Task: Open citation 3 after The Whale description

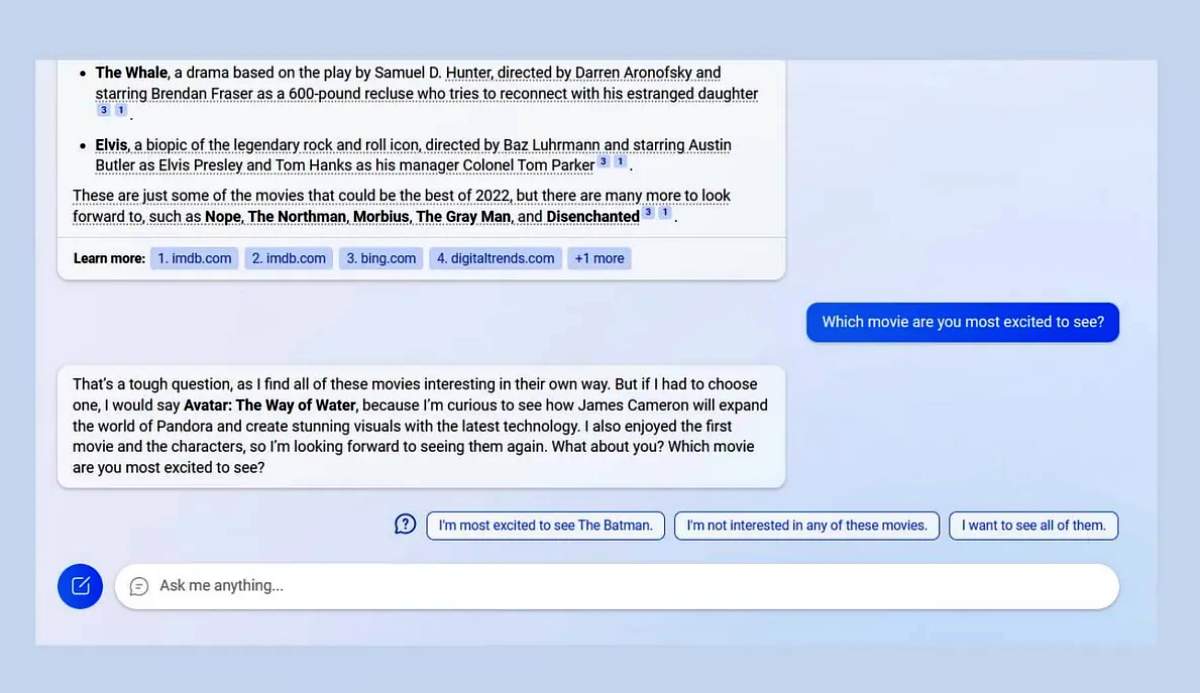Action: point(103,111)
